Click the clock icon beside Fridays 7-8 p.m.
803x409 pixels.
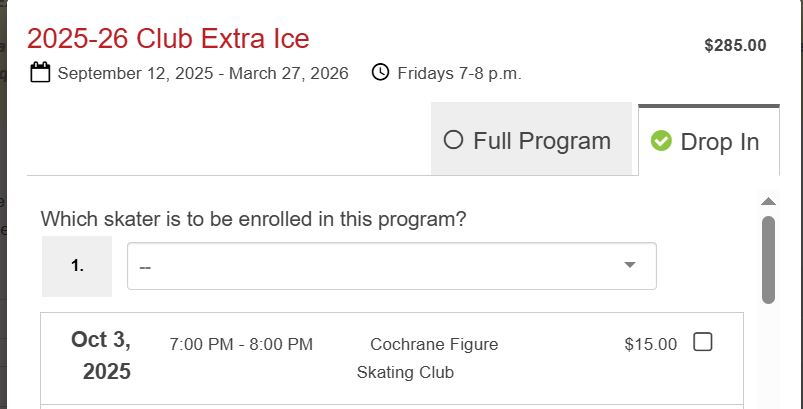380,73
